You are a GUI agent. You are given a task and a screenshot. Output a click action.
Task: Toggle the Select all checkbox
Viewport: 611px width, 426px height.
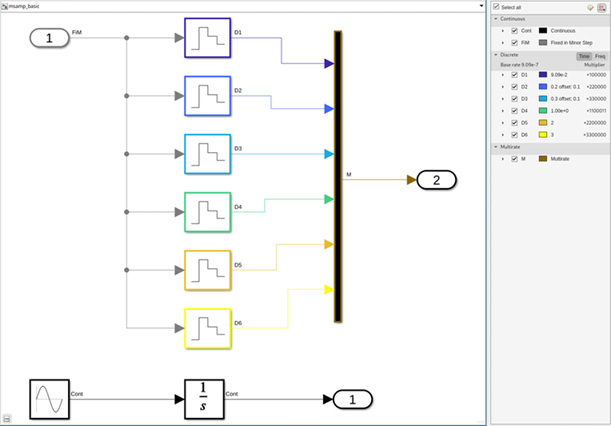click(x=498, y=7)
